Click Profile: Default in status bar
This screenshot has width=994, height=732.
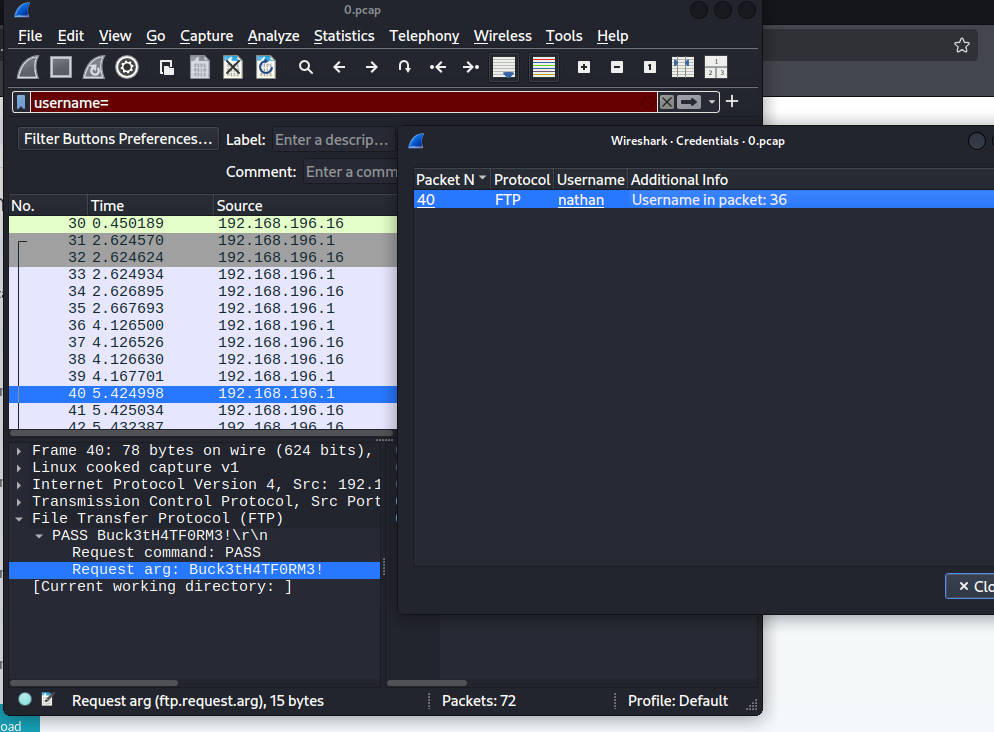tap(678, 701)
